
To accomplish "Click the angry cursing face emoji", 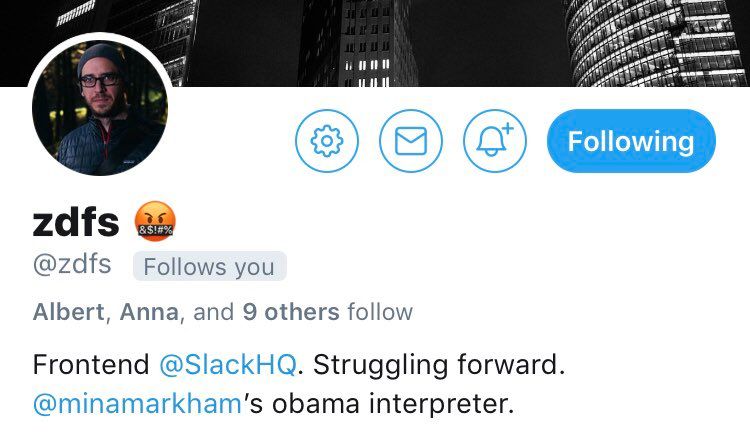I will pos(155,221).
